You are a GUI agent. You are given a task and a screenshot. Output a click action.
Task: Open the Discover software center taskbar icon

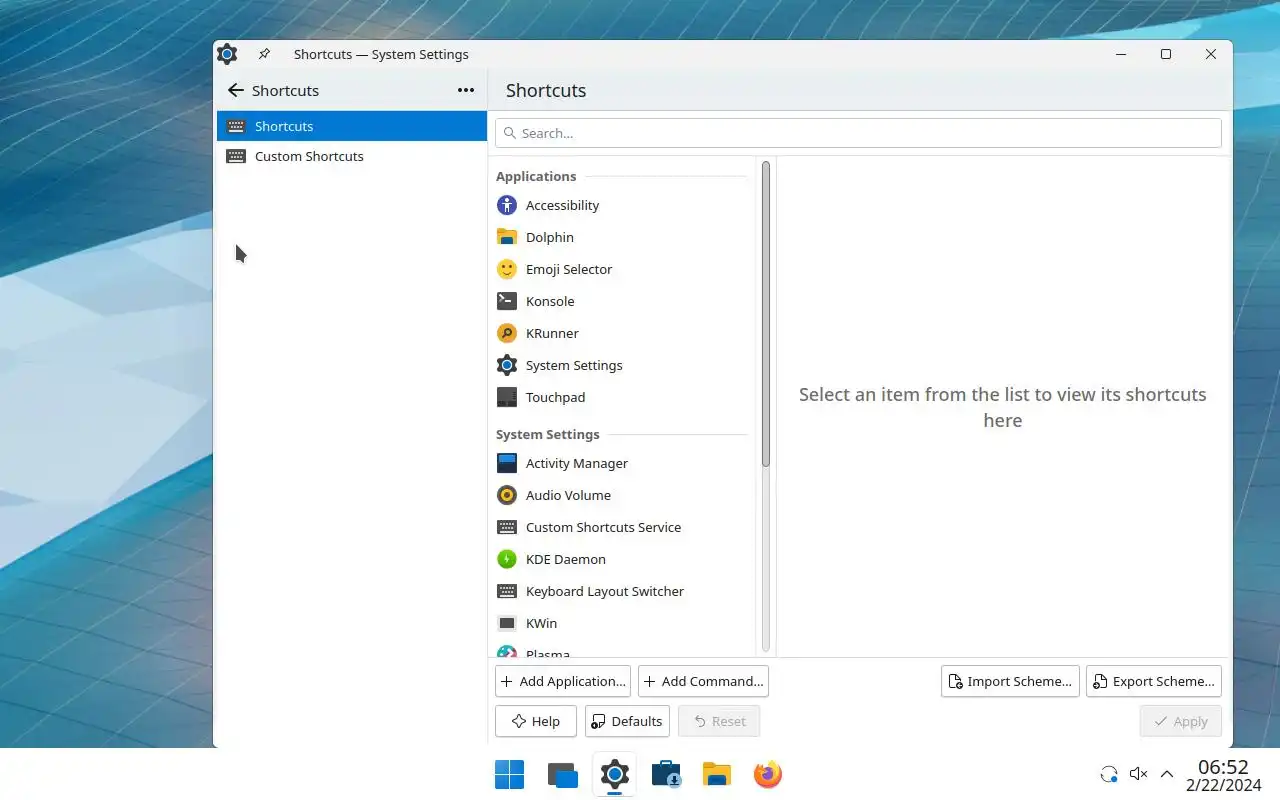pyautogui.click(x=665, y=774)
